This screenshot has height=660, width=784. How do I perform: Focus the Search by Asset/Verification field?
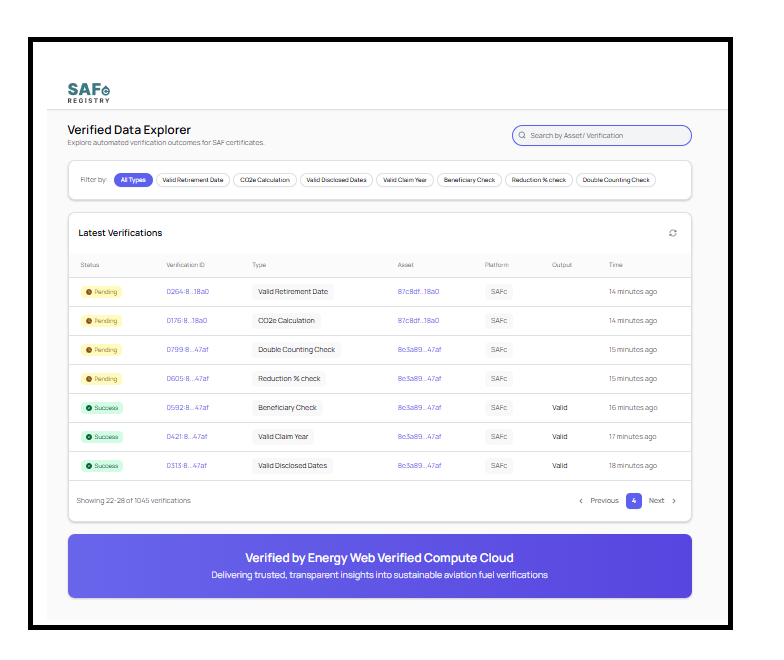tap(602, 136)
